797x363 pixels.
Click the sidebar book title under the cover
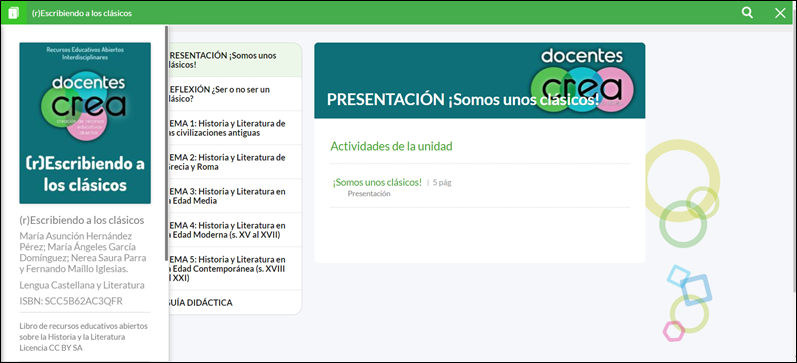click(x=82, y=220)
